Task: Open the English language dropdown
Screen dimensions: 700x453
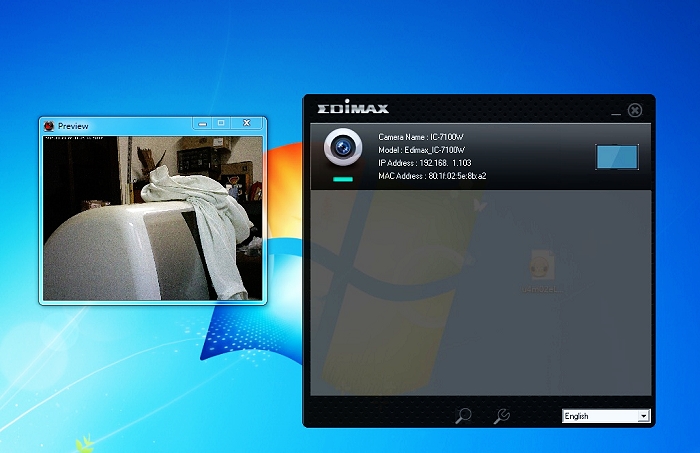Action: [606, 416]
